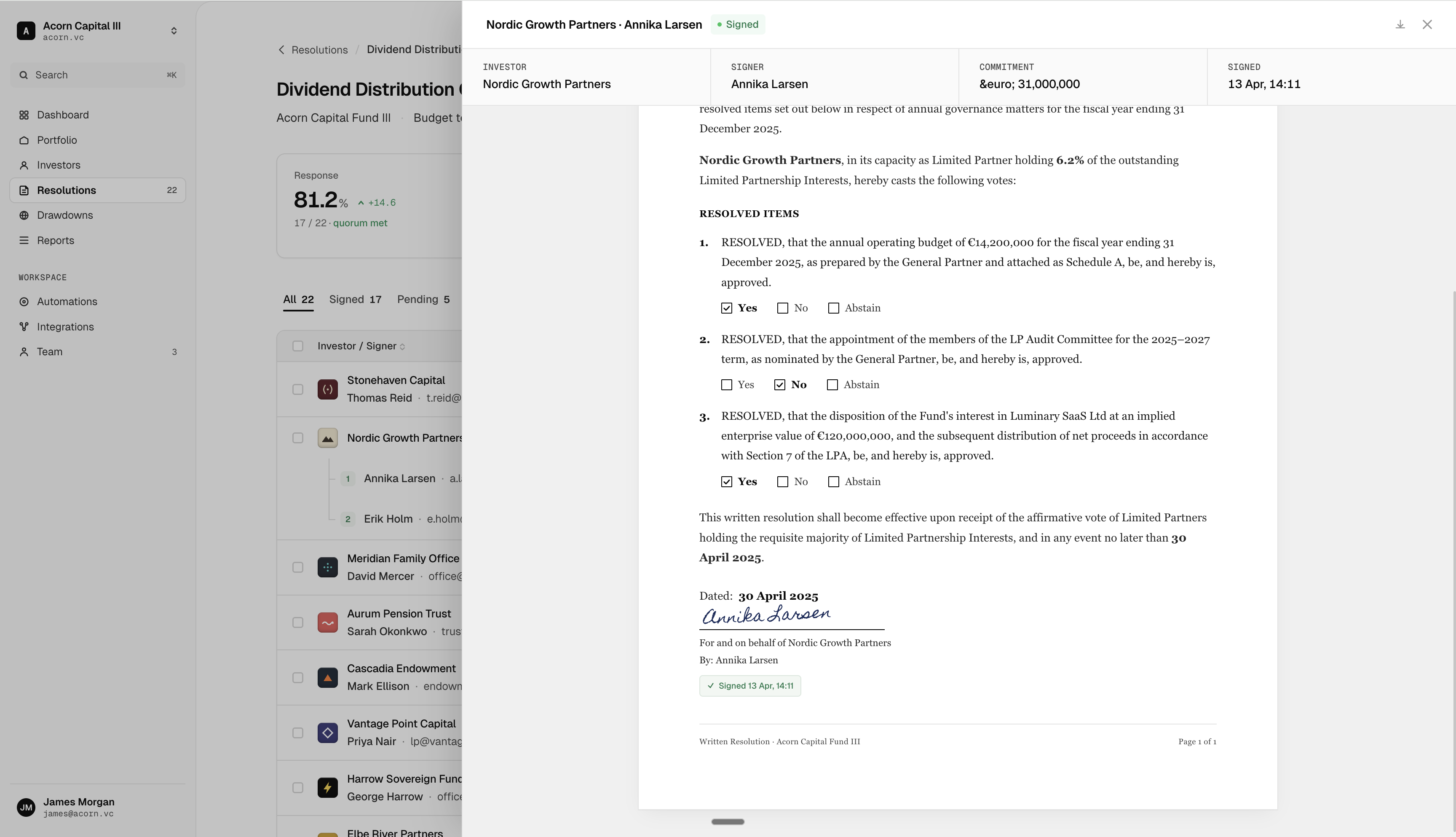Image resolution: width=1456 pixels, height=837 pixels.
Task: Click the JM user avatar
Action: pyautogui.click(x=26, y=807)
